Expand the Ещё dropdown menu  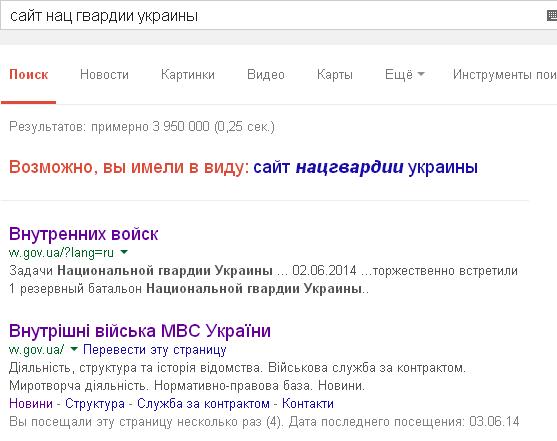405,75
